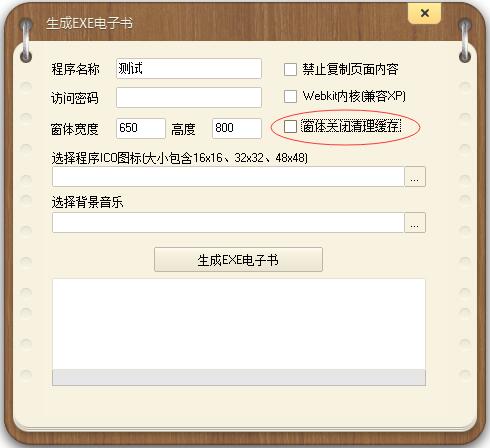Click the 生成EXE电子书 title text

89,23
